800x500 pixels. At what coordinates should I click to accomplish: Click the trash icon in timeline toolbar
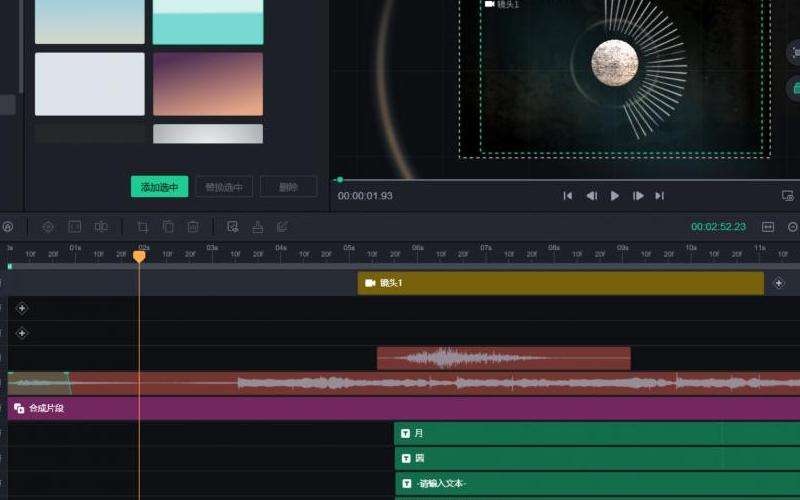coord(193,227)
